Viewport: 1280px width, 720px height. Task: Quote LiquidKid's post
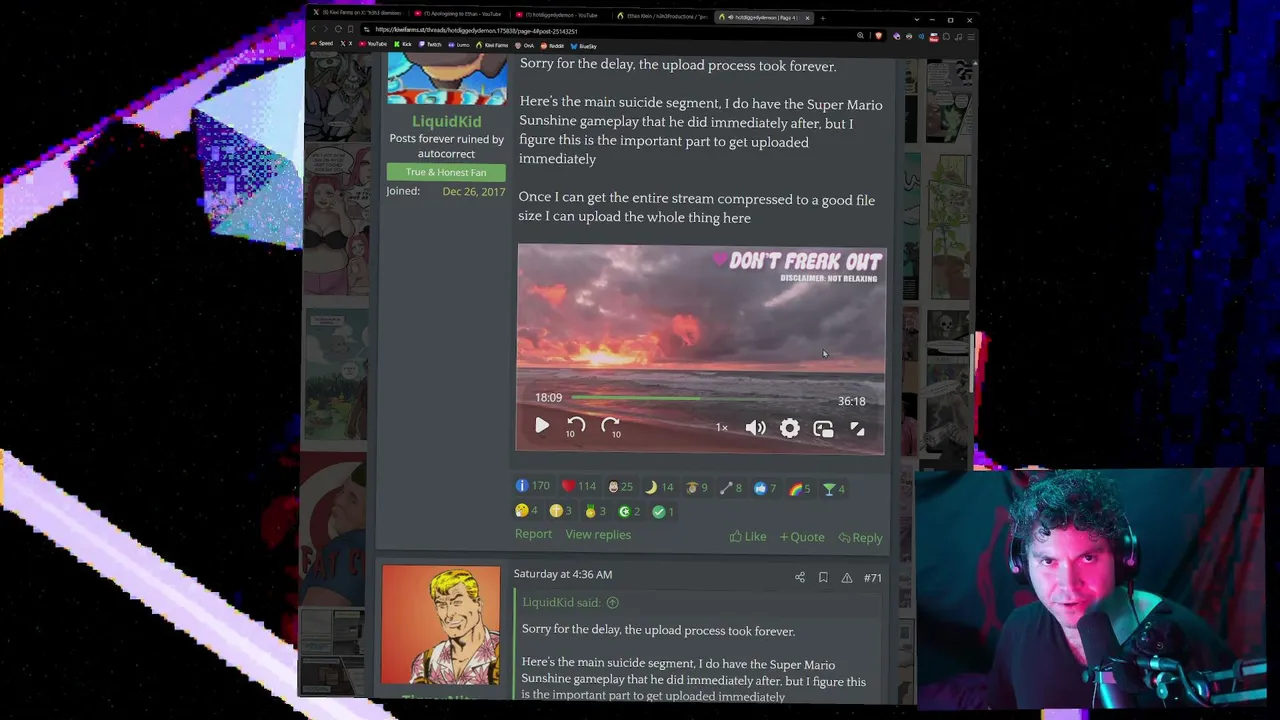(802, 537)
